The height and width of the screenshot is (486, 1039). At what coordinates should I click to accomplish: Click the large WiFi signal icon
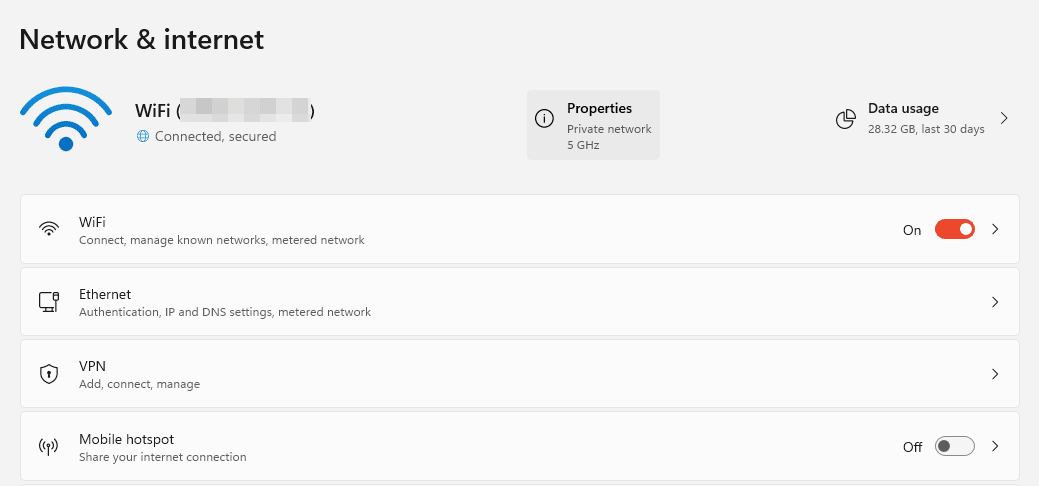click(x=65, y=119)
